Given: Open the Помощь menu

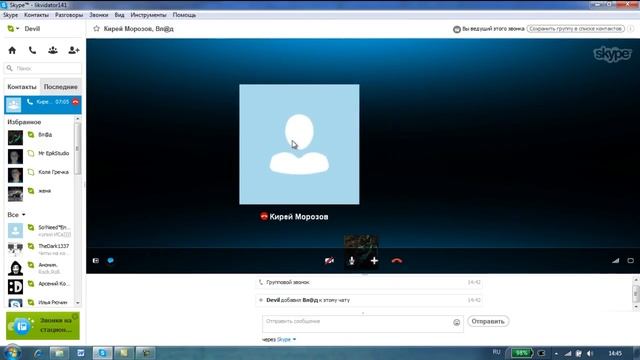Looking at the screenshot, I should click(184, 15).
